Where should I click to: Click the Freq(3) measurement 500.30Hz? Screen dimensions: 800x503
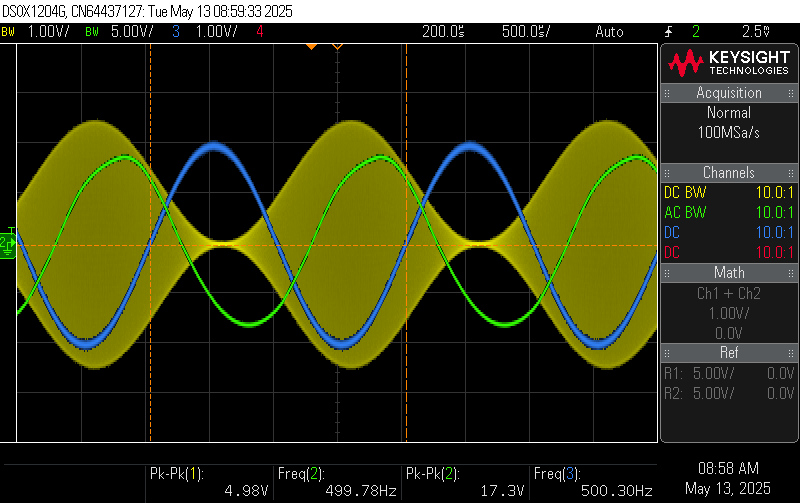pos(593,483)
